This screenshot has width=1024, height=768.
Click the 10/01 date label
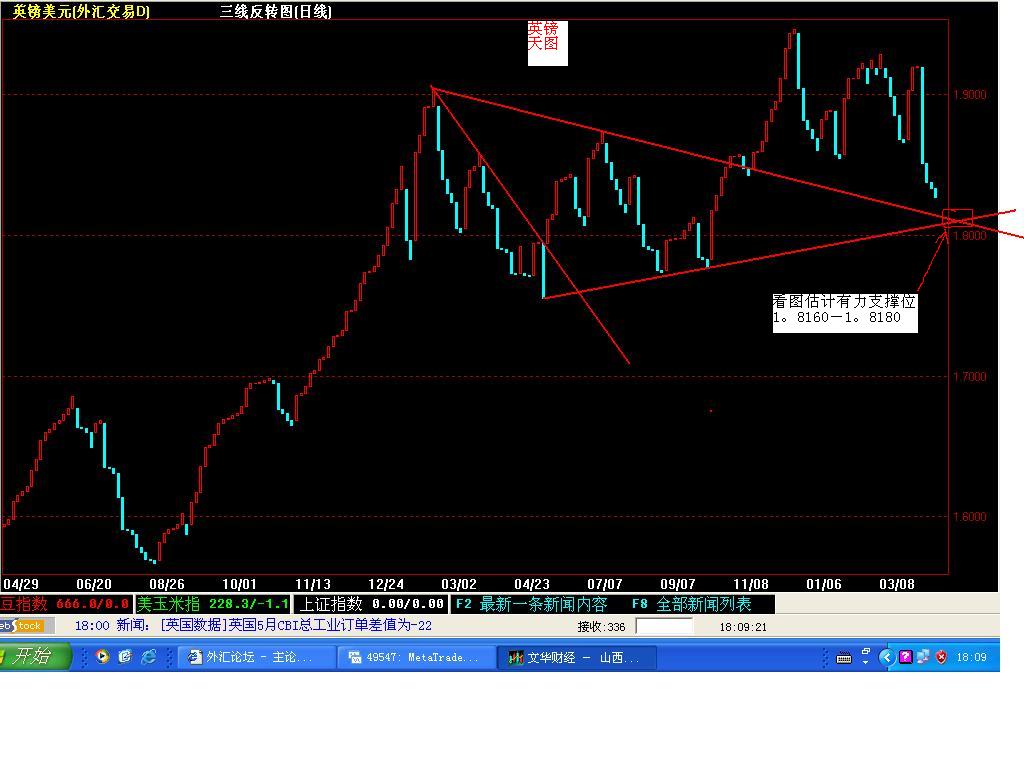240,584
